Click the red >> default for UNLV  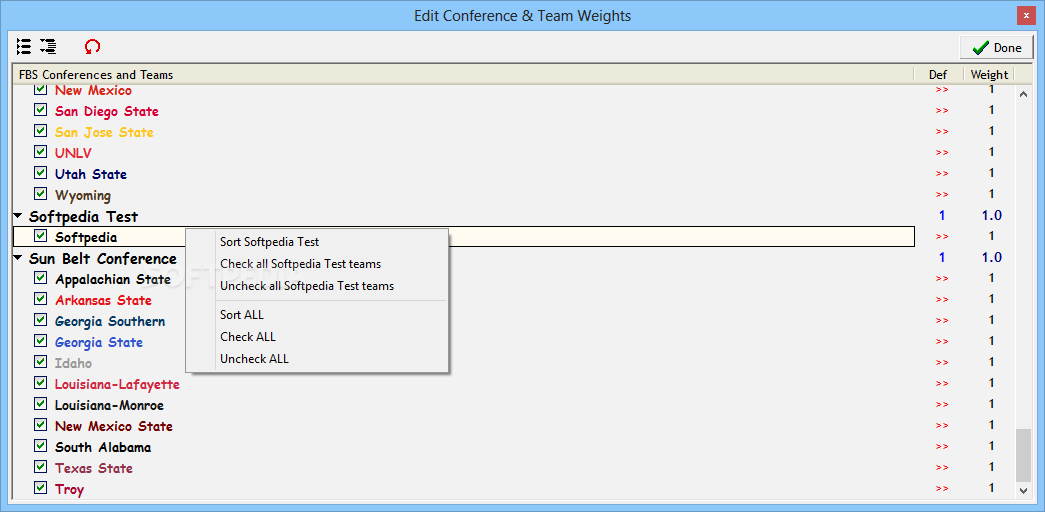click(942, 153)
